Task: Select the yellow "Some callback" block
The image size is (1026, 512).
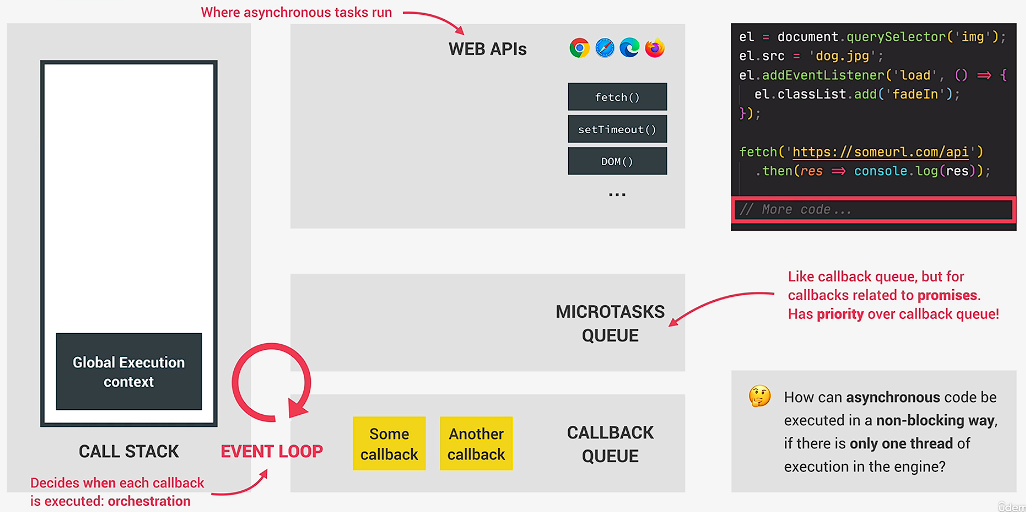Action: pos(389,444)
